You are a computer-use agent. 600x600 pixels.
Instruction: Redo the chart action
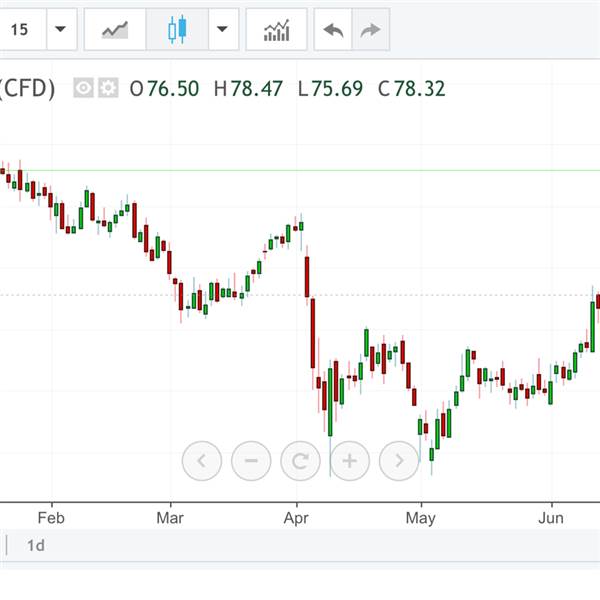[x=370, y=29]
